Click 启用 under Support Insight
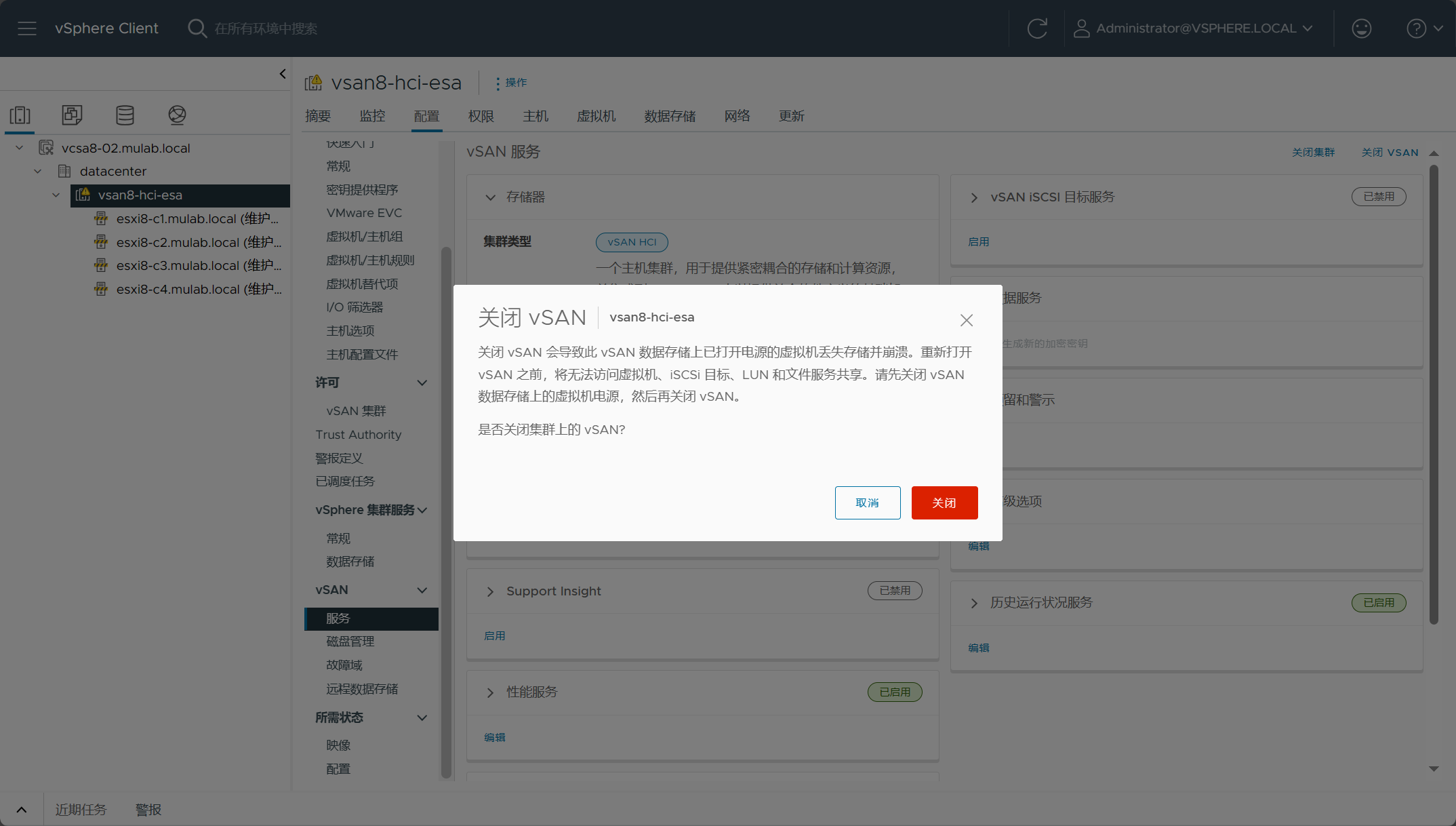This screenshot has height=826, width=1456. (x=495, y=635)
